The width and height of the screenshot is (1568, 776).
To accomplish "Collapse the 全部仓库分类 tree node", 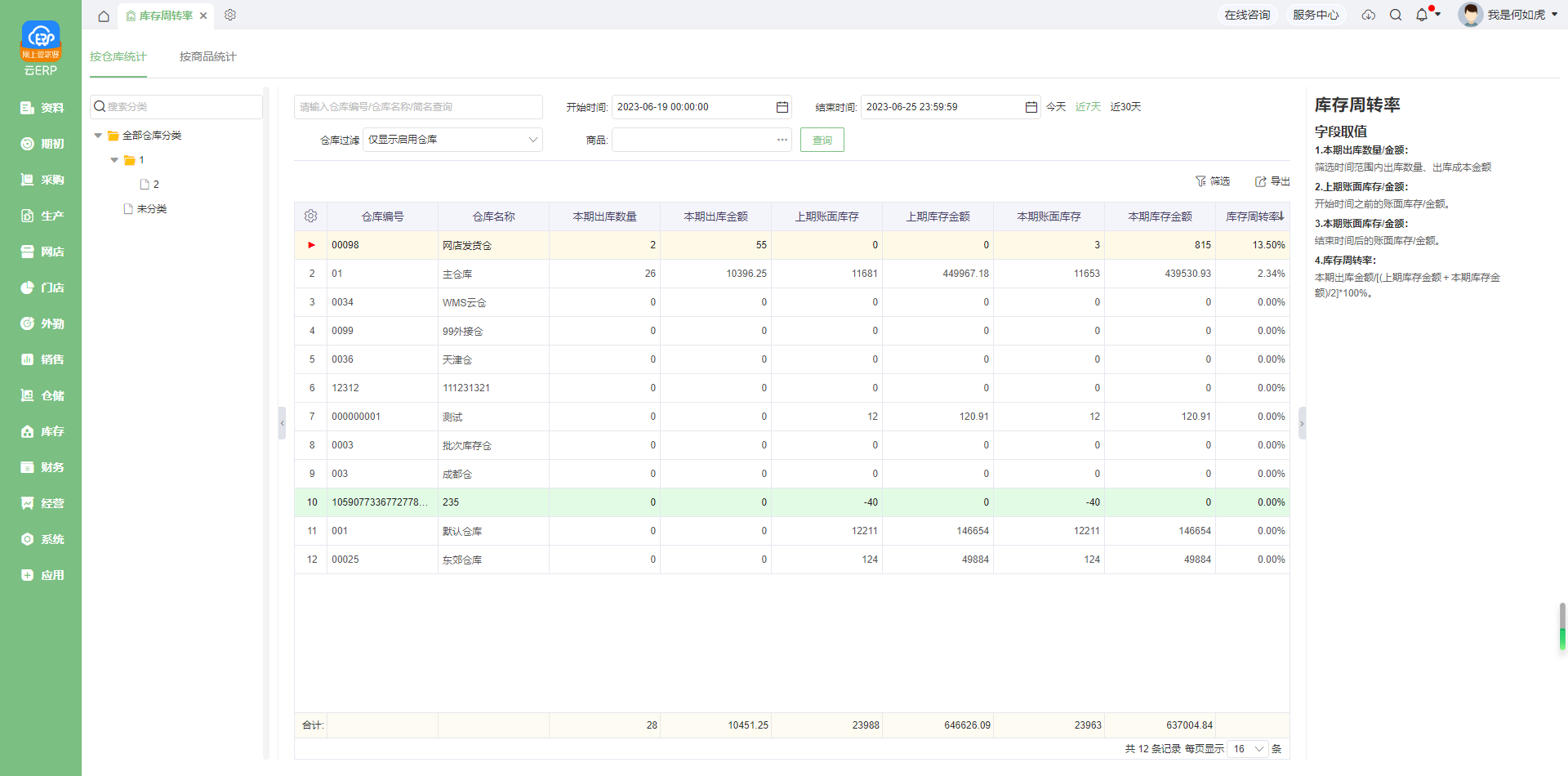I will [x=98, y=136].
